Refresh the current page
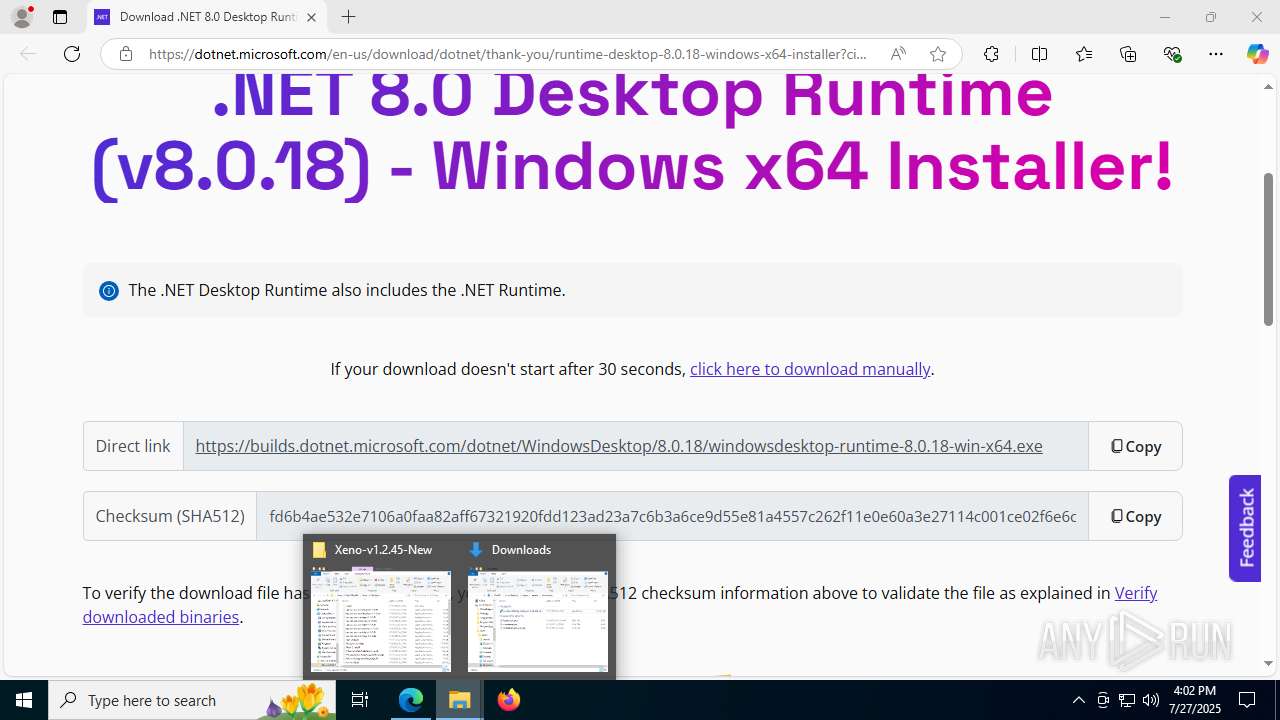The width and height of the screenshot is (1280, 720). coord(72,54)
